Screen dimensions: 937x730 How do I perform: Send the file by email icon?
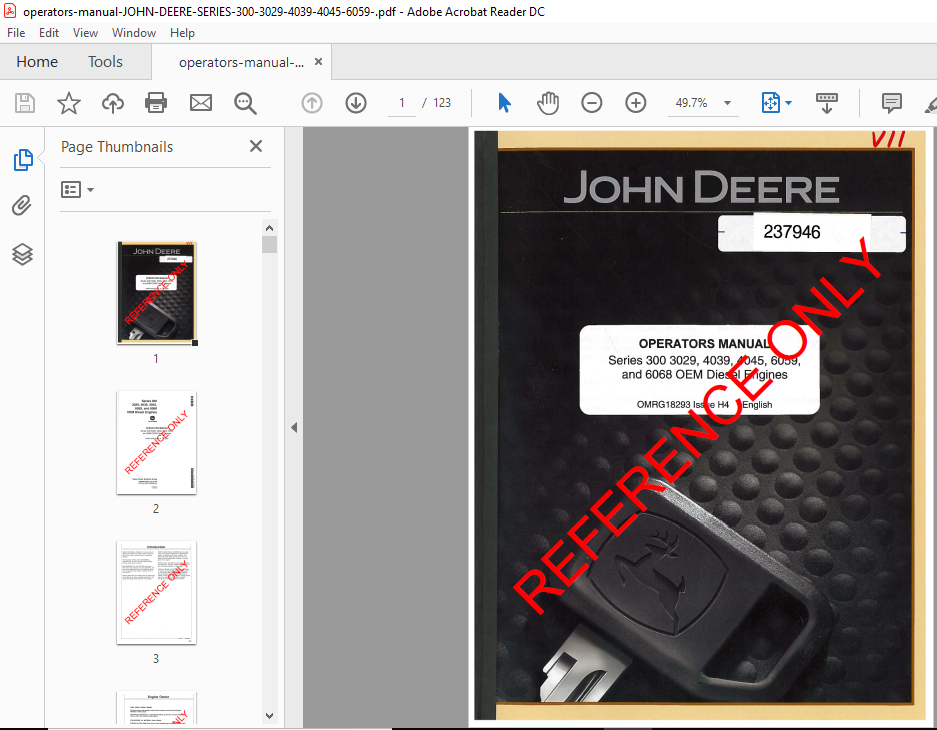pos(201,103)
